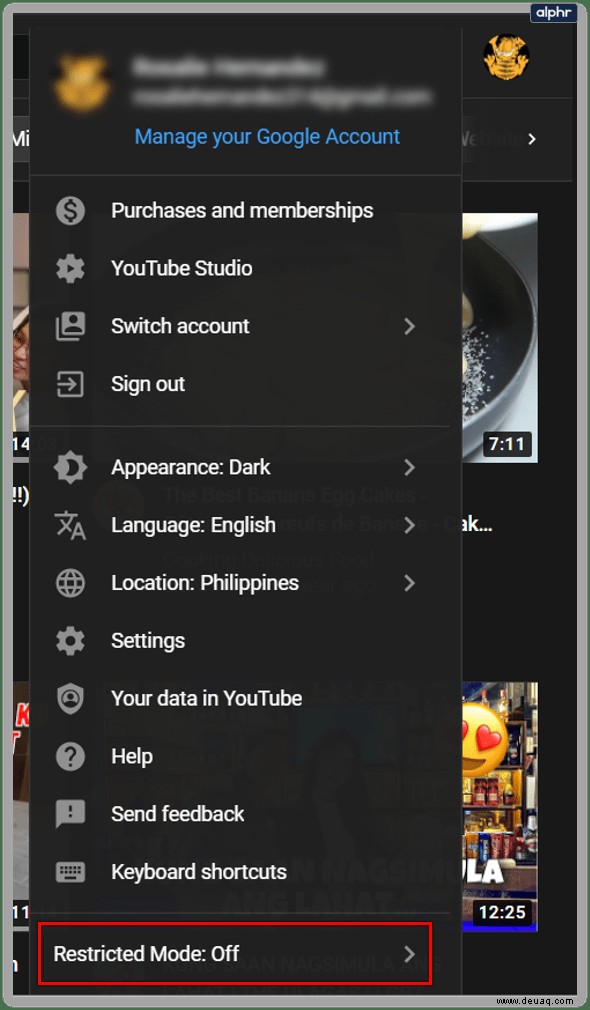Click the Sign out arrow icon
The image size is (590, 1010).
tap(70, 385)
